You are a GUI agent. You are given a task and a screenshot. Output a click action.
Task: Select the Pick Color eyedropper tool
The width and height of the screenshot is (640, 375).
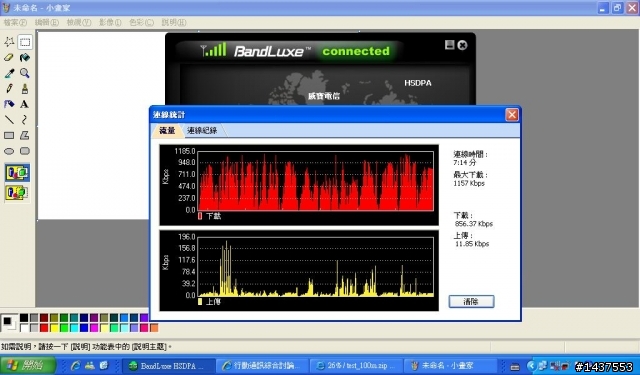(9, 73)
